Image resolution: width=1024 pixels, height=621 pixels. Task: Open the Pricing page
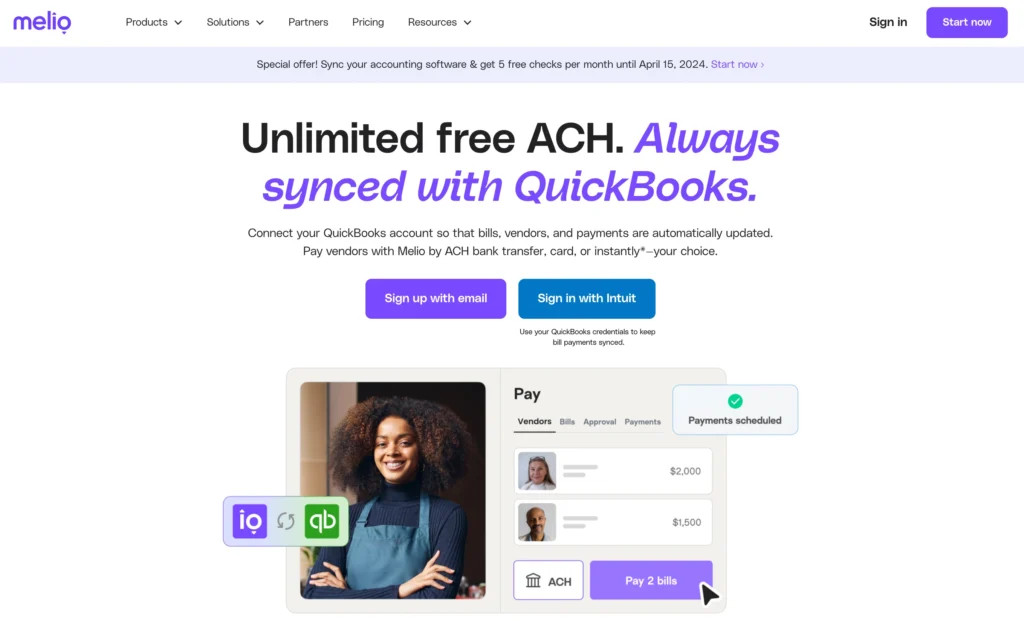[368, 22]
